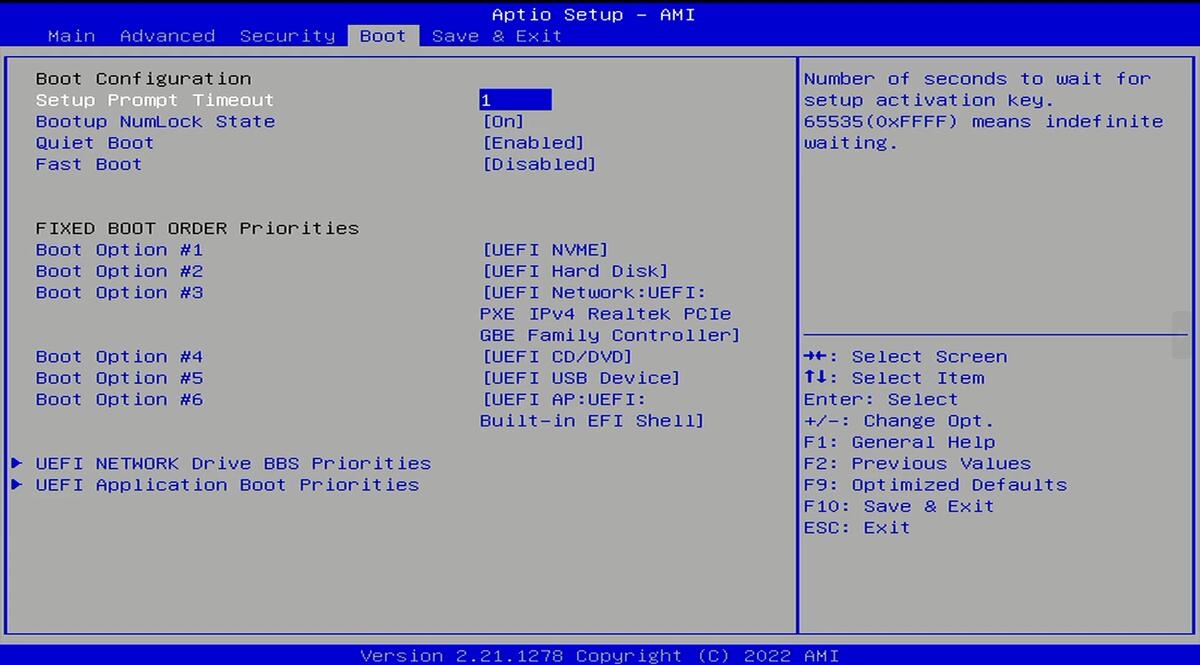Change Boot Option #4 UEFI CD/DVD value
The image size is (1200, 665).
click(x=557, y=357)
